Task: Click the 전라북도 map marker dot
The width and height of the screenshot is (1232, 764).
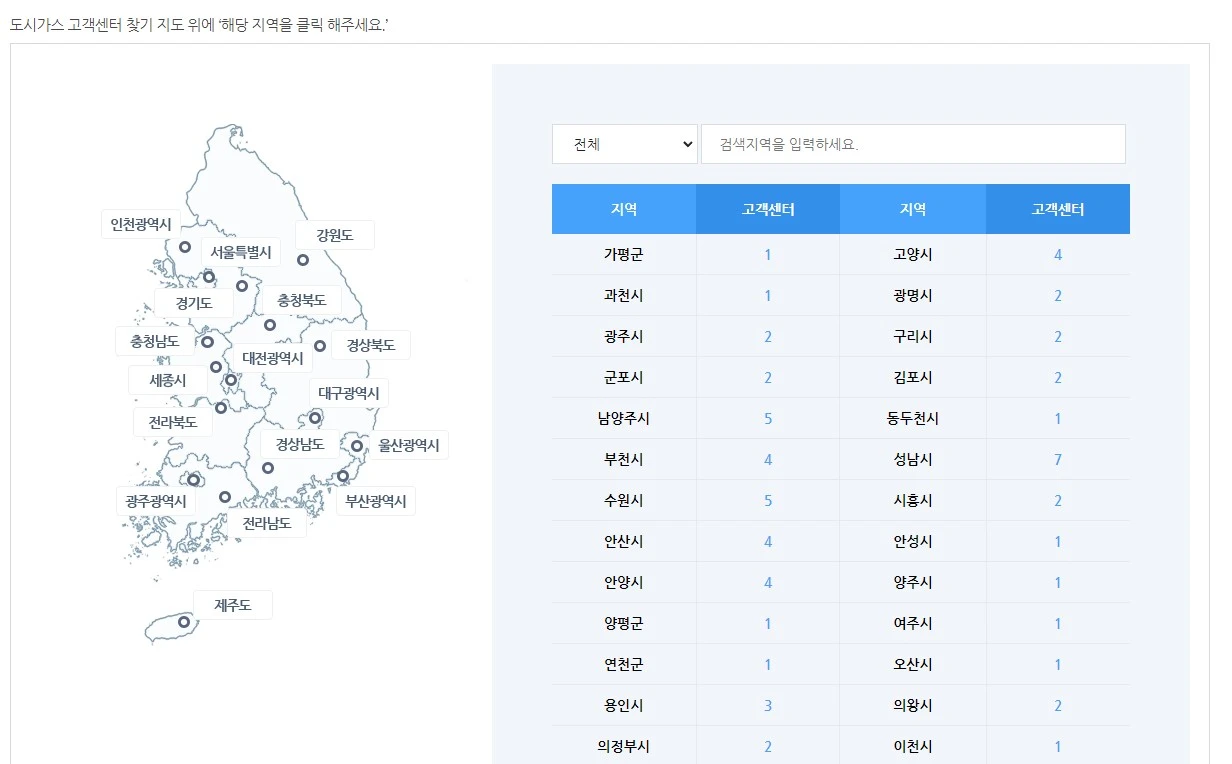Action: tap(221, 408)
